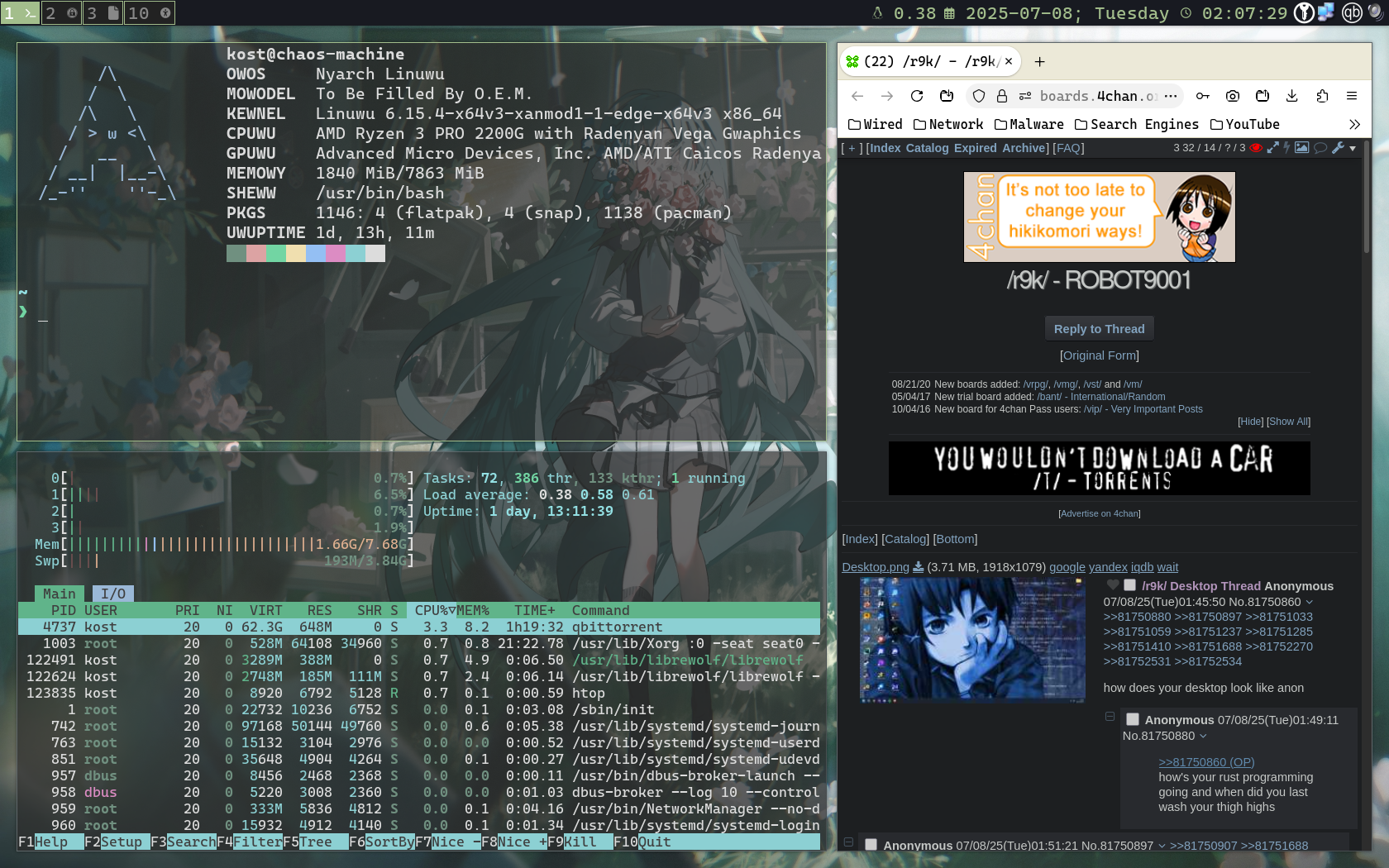This screenshot has width=1389, height=868.
Task: Expand the 4chan header dropdown triangle
Action: click(x=1353, y=149)
